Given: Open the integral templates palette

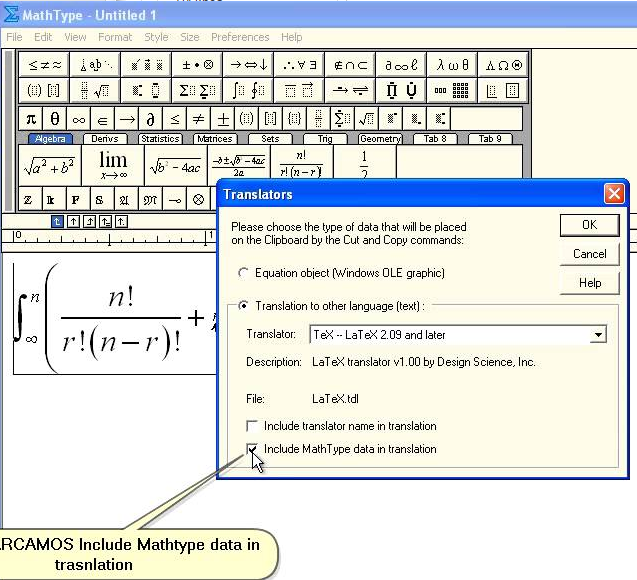Looking at the screenshot, I should tap(248, 90).
